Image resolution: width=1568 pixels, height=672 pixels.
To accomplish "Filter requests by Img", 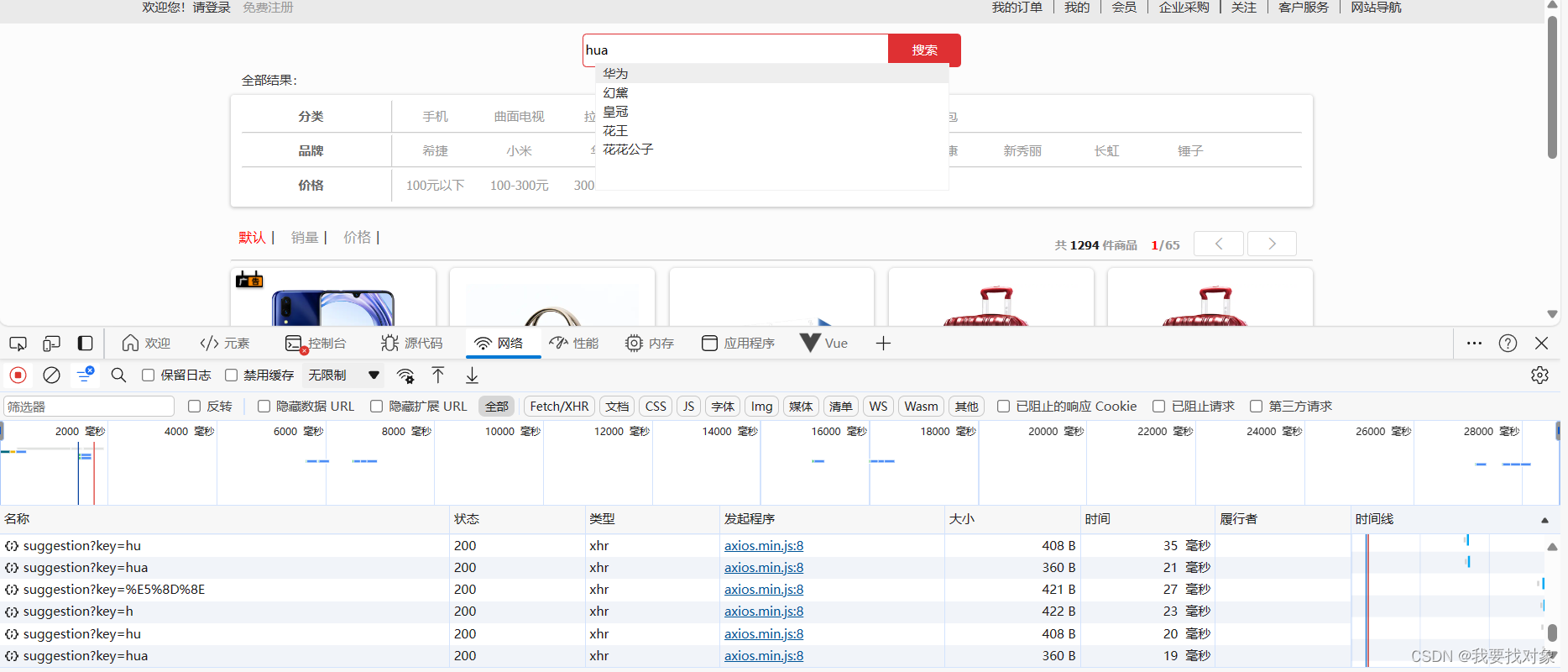I will [761, 407].
